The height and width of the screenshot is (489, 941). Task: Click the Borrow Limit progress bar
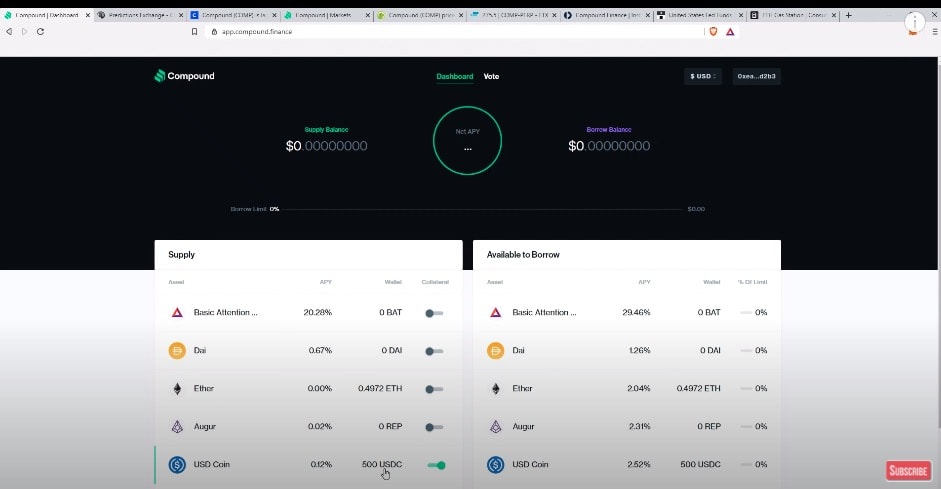coord(483,209)
